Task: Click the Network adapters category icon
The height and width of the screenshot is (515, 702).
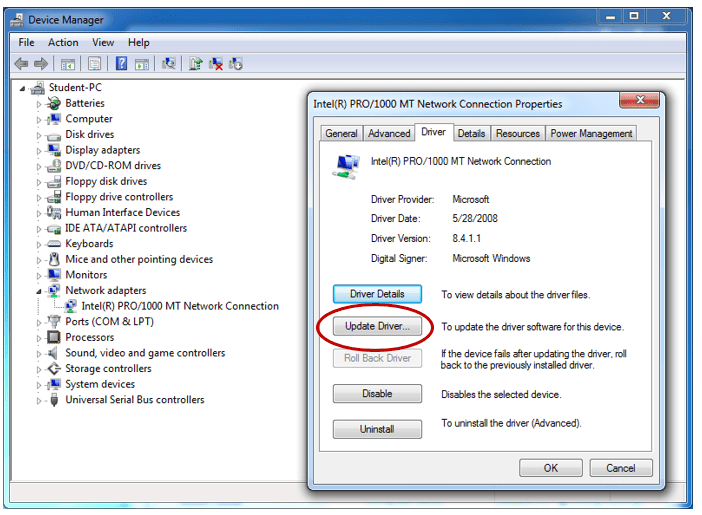Action: click(x=54, y=291)
